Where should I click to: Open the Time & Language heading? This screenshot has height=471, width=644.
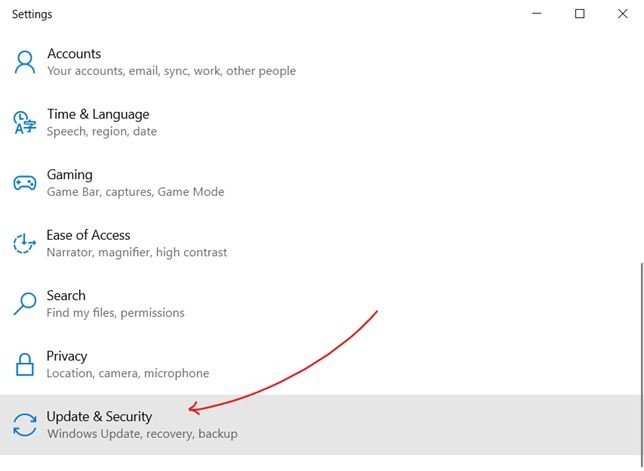pyautogui.click(x=98, y=114)
